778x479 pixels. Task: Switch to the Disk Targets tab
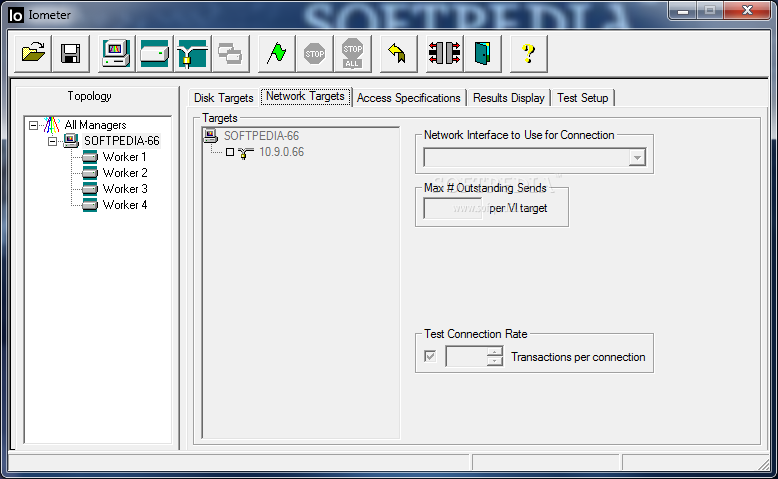tap(223, 98)
